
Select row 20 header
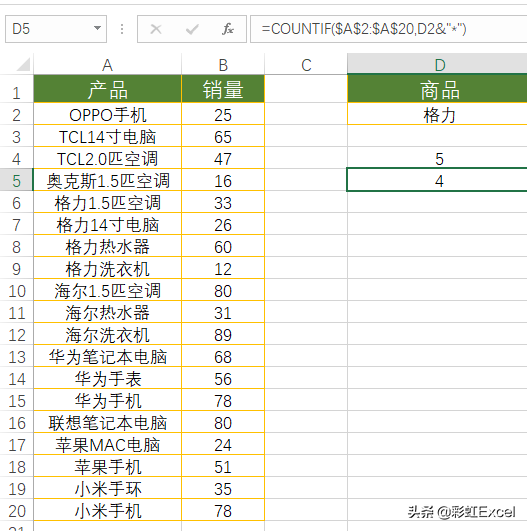(x=16, y=511)
